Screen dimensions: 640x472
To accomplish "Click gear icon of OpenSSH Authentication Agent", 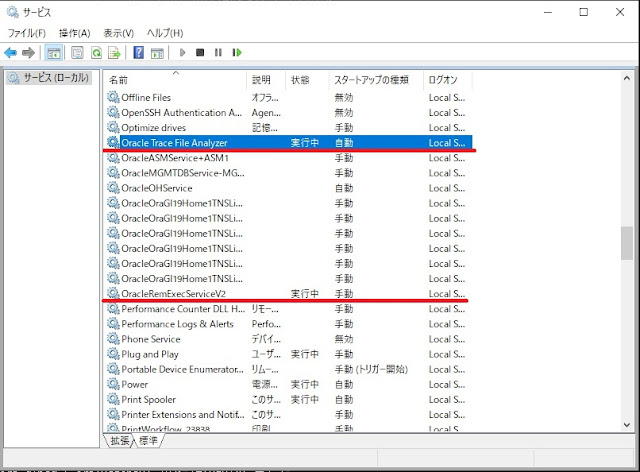I will click(113, 112).
